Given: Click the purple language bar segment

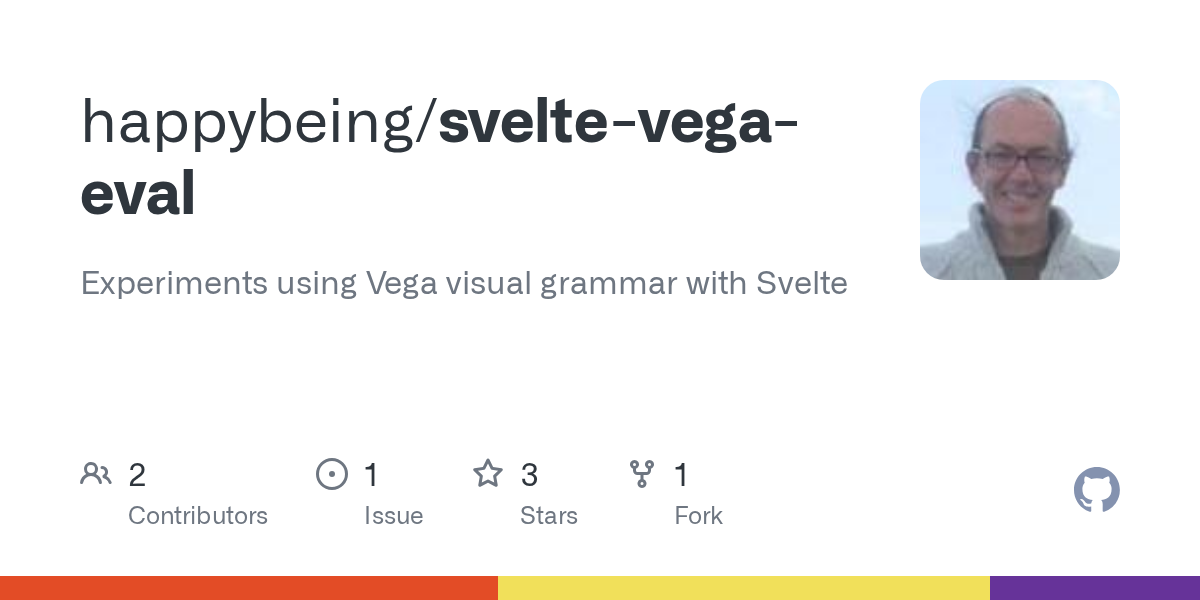Looking at the screenshot, I should coord(1094,588).
